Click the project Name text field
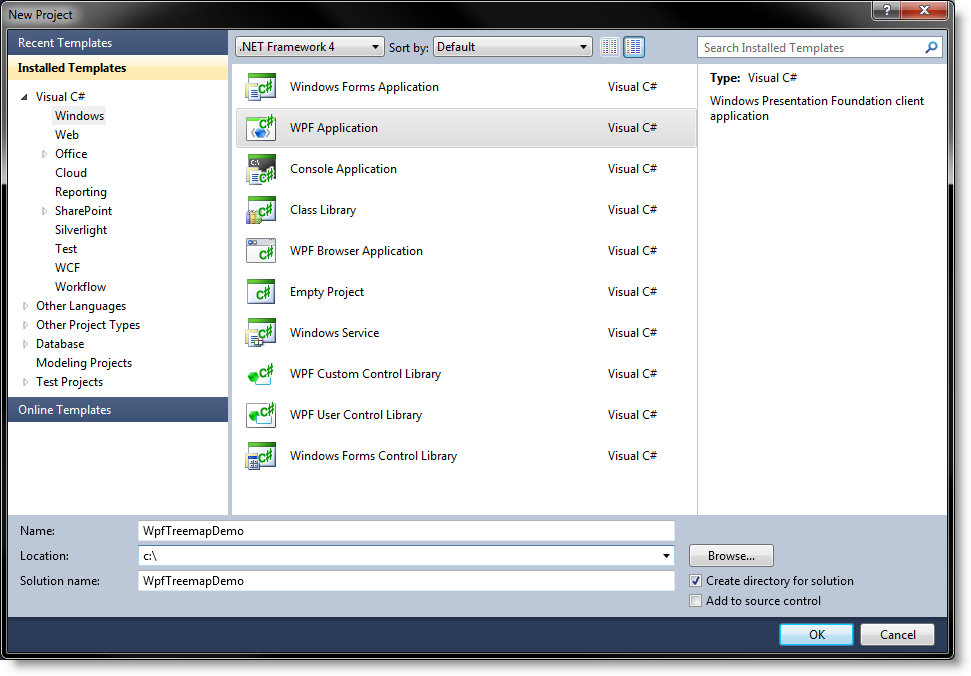Viewport: 971px width, 676px height. pos(406,531)
